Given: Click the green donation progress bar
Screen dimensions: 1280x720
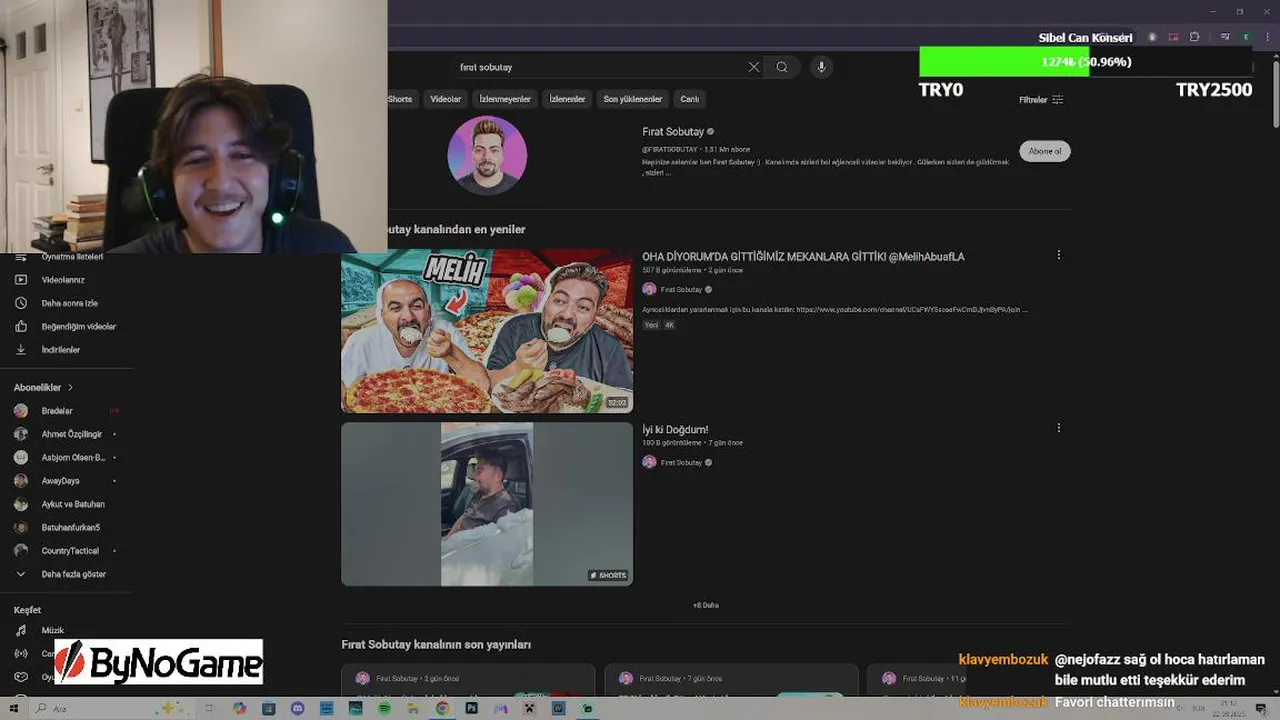Looking at the screenshot, I should click(1004, 62).
